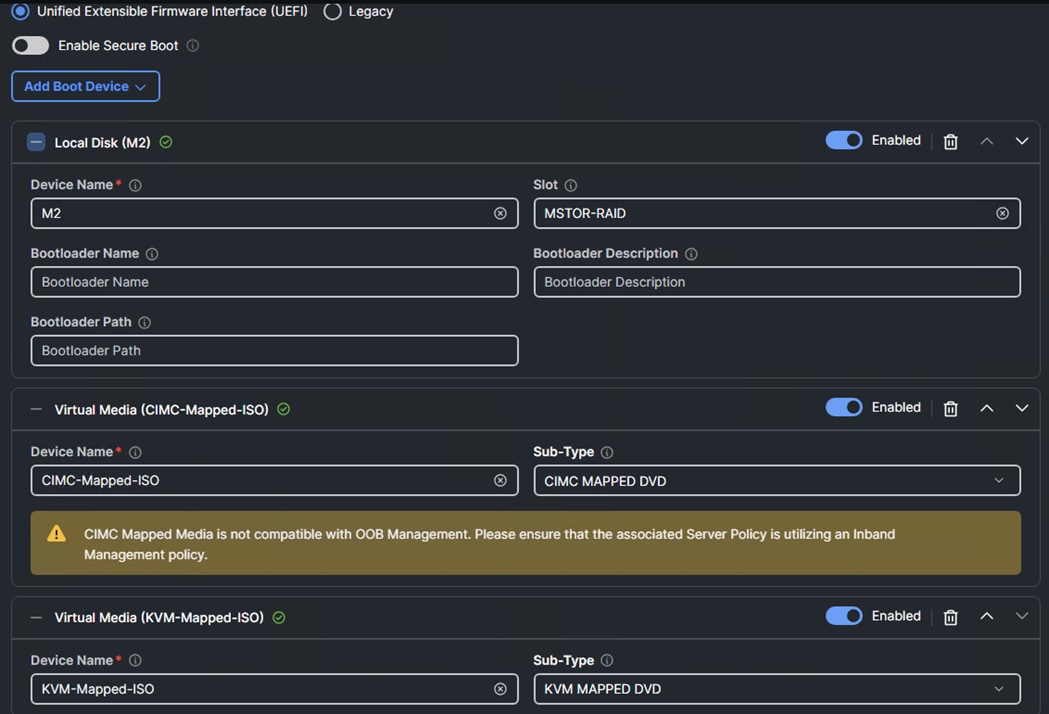
Task: Click the Bootloader Name input field
Action: tap(274, 282)
